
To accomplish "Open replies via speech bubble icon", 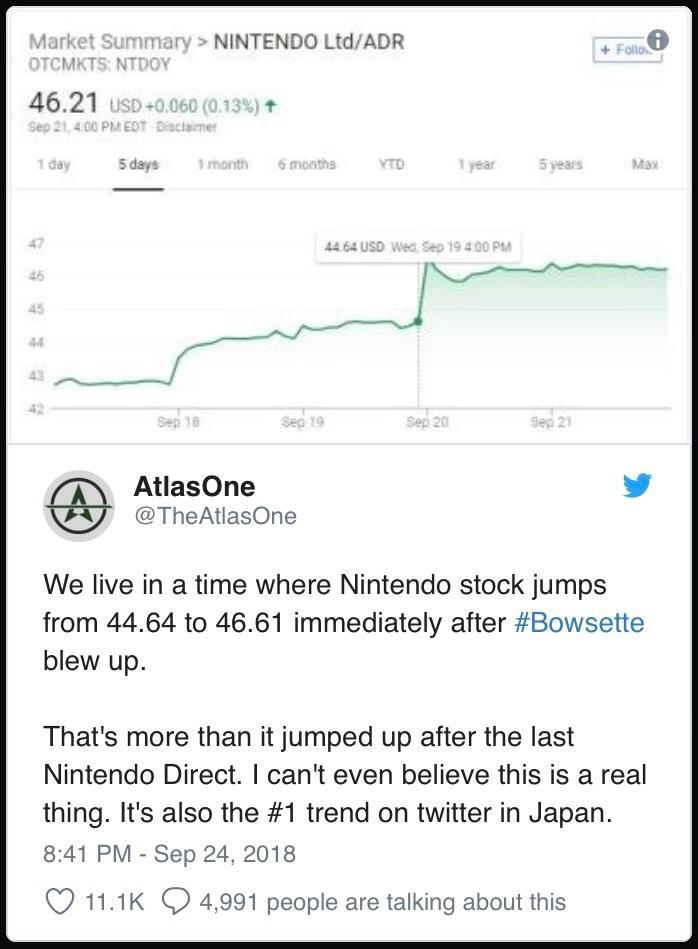I will click(x=174, y=901).
